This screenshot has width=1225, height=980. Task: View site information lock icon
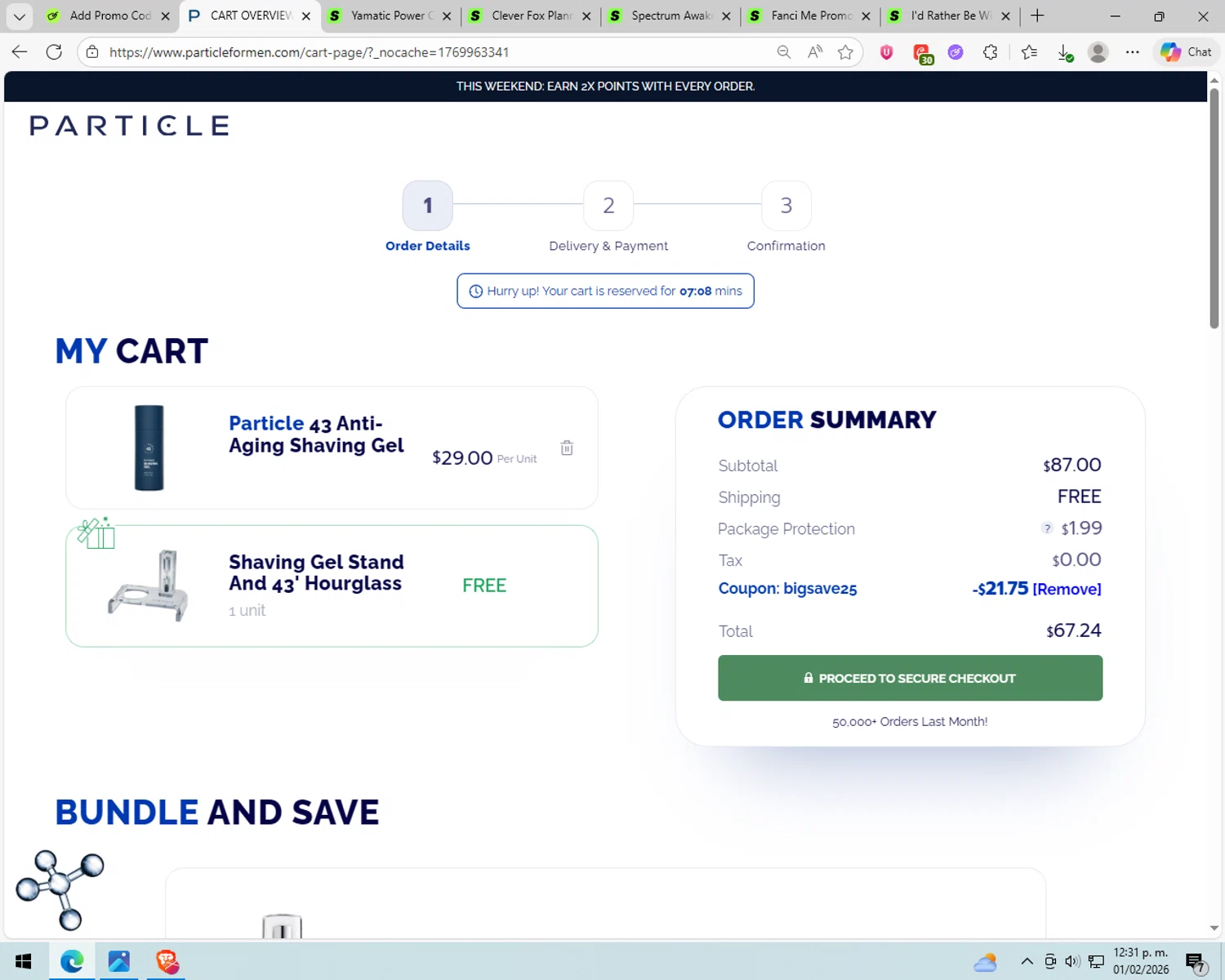click(x=92, y=52)
